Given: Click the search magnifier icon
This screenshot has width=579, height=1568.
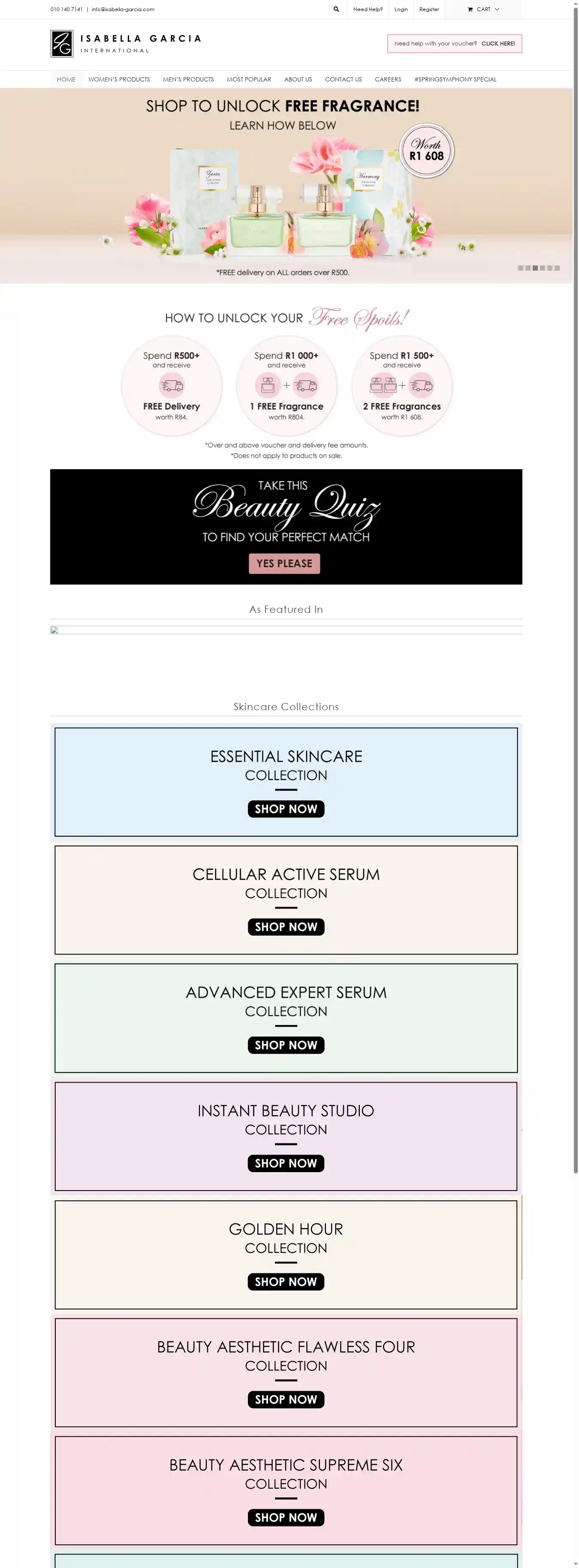Looking at the screenshot, I should coord(336,9).
